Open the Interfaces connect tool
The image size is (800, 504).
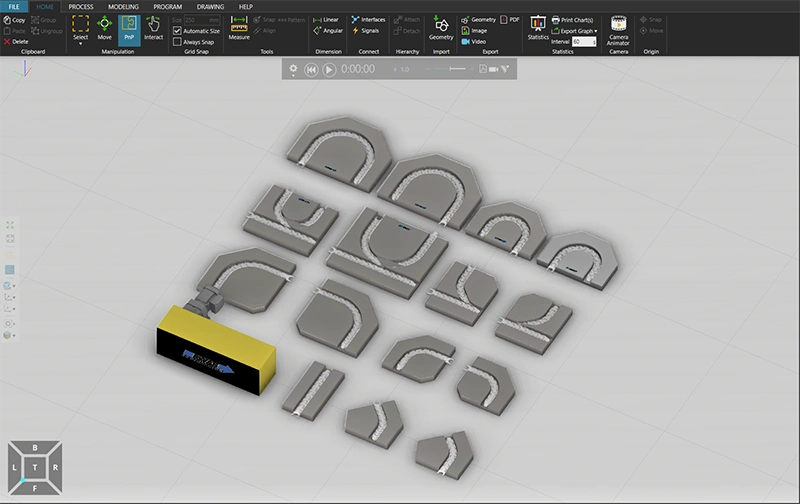coord(367,19)
